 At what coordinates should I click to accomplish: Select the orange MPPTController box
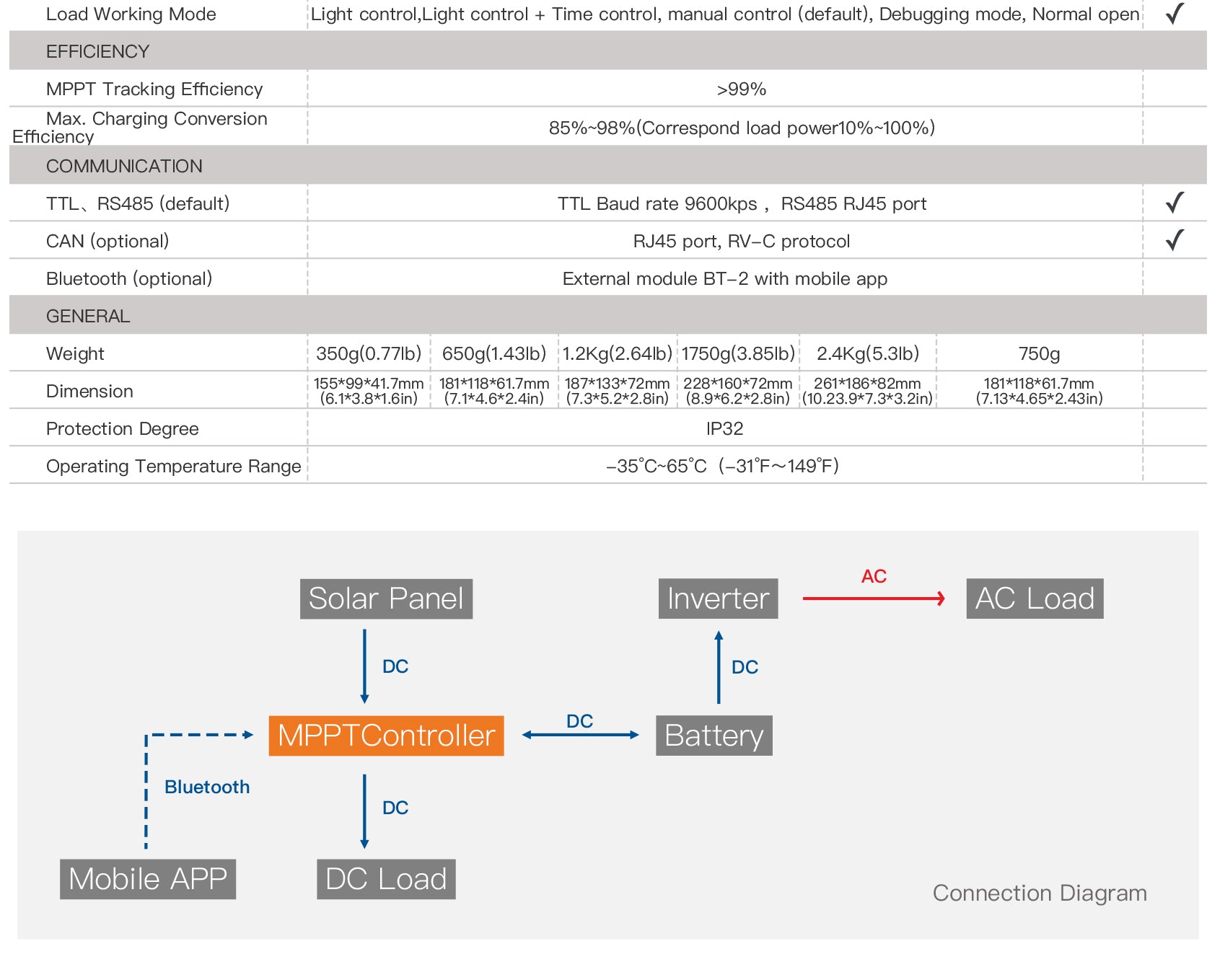(386, 736)
